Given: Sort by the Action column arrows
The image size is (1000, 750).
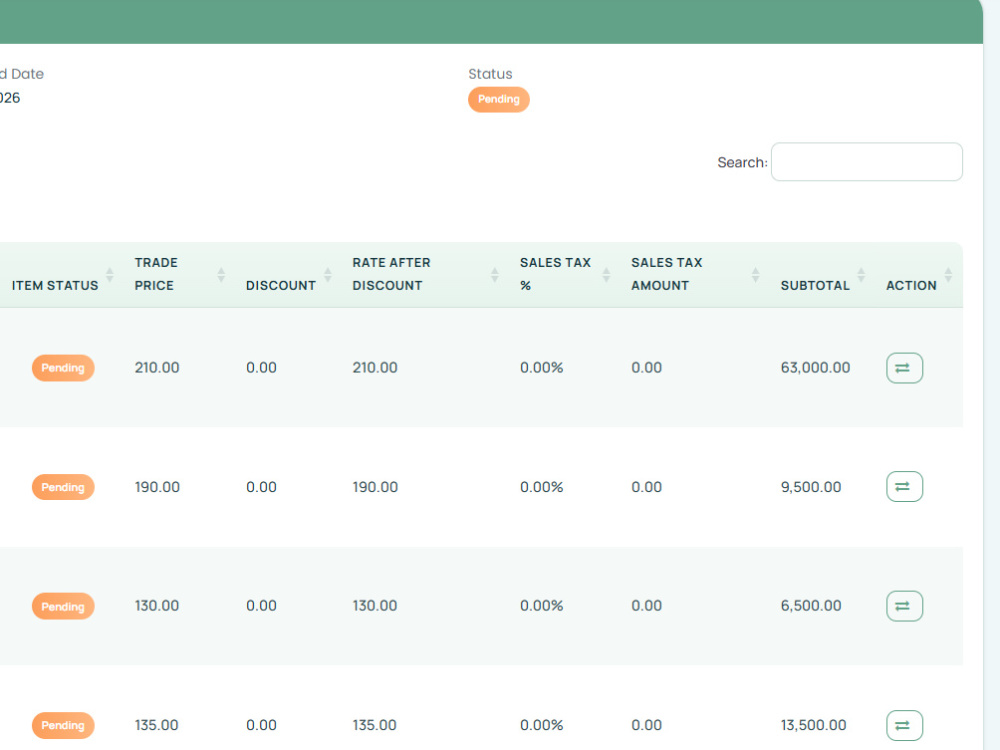Looking at the screenshot, I should [x=948, y=275].
